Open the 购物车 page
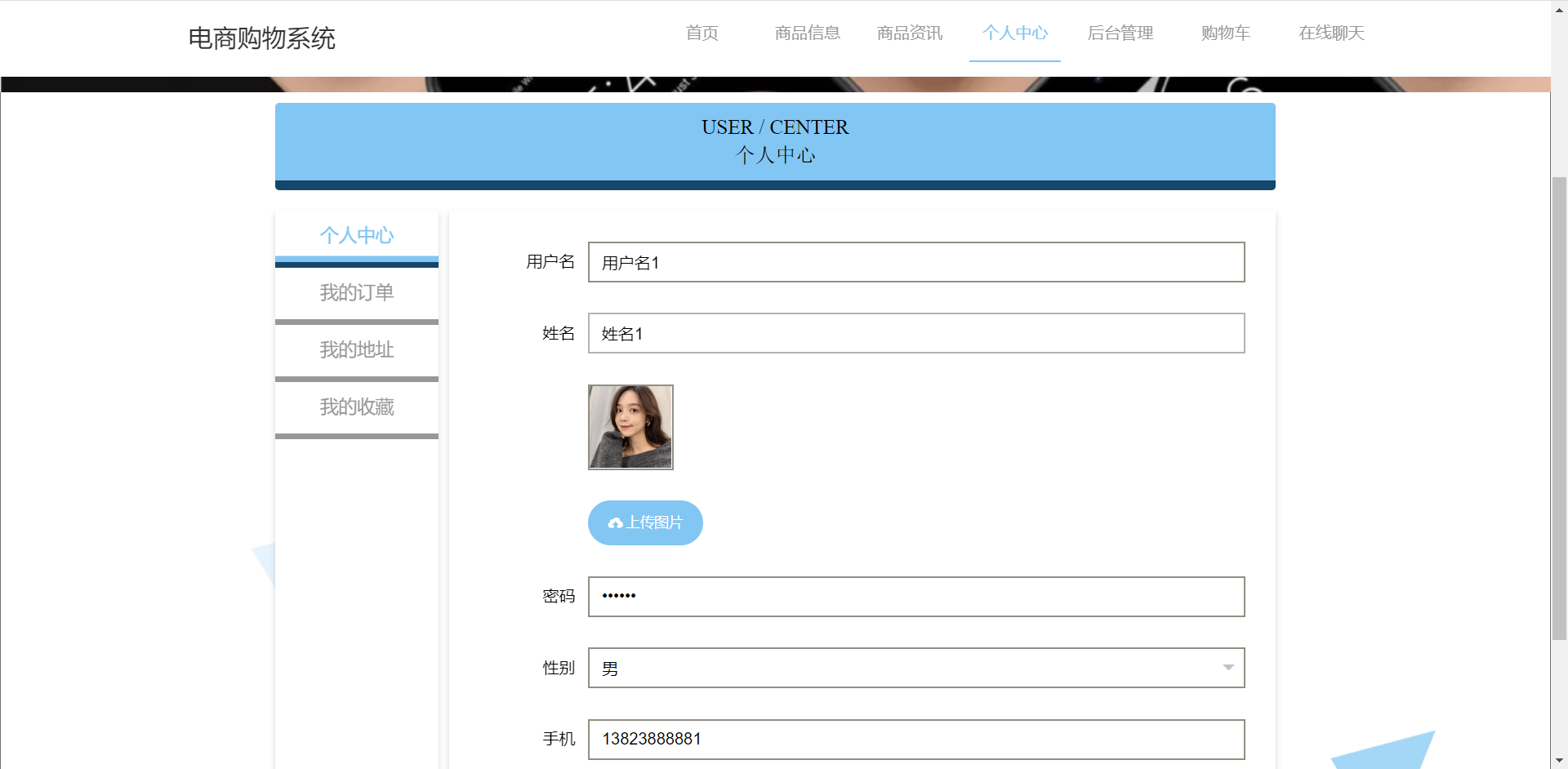This screenshot has height=769, width=1568. tap(1225, 33)
